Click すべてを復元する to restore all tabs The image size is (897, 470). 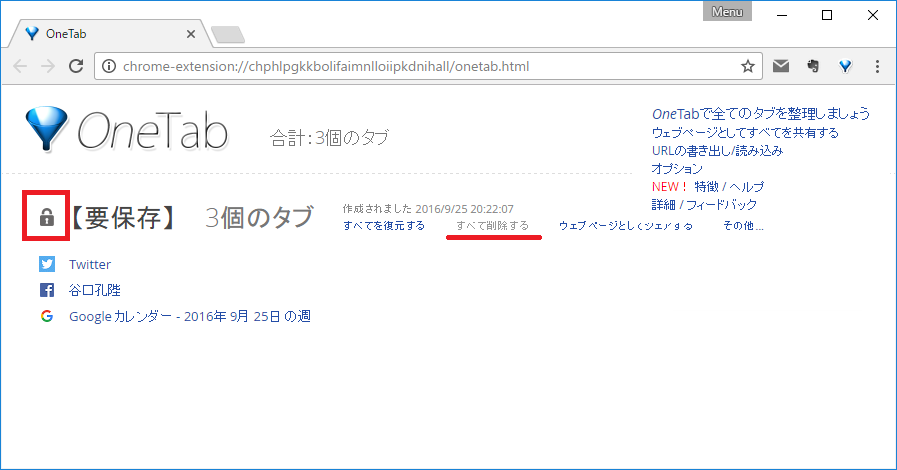(383, 226)
